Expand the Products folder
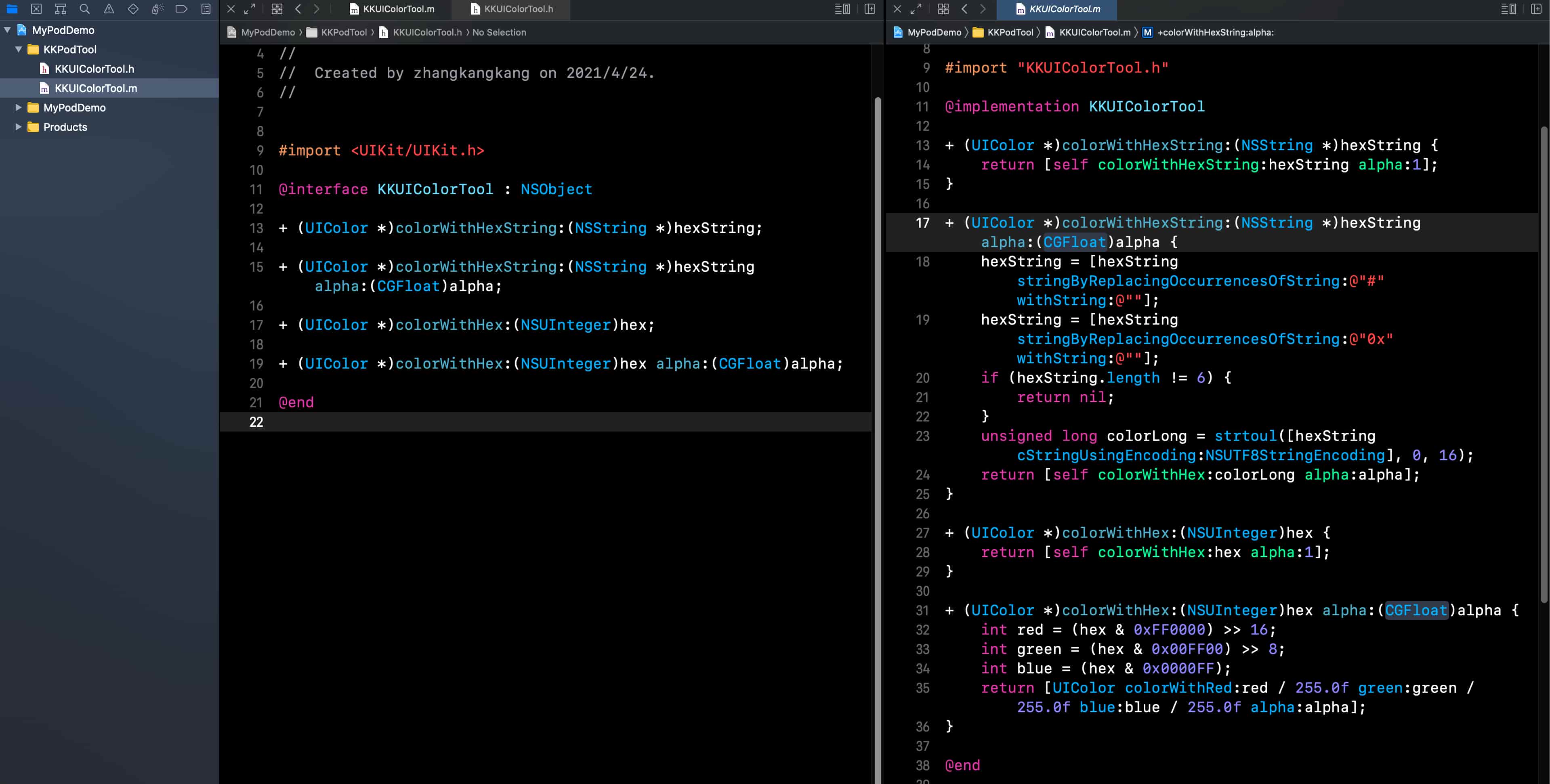The image size is (1550, 784). [19, 127]
